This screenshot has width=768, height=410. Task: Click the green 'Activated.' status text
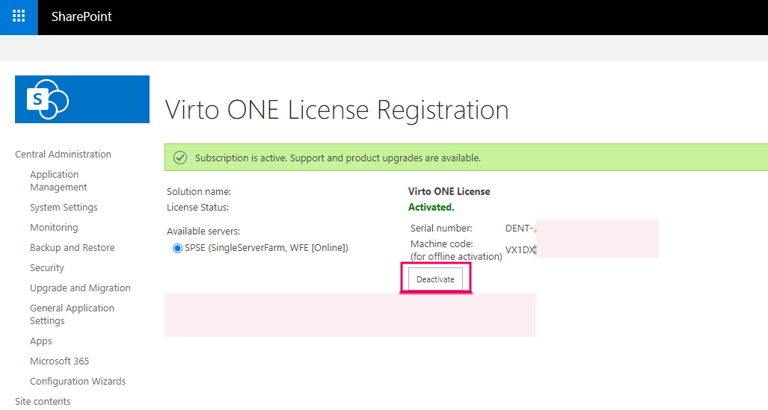pos(431,207)
